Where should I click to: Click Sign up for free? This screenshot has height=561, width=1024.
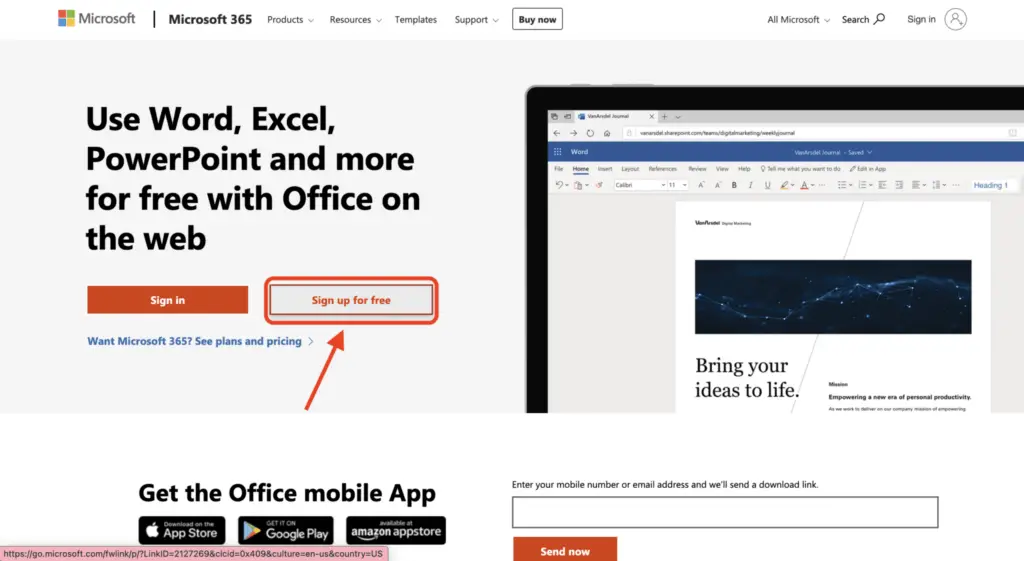point(351,300)
